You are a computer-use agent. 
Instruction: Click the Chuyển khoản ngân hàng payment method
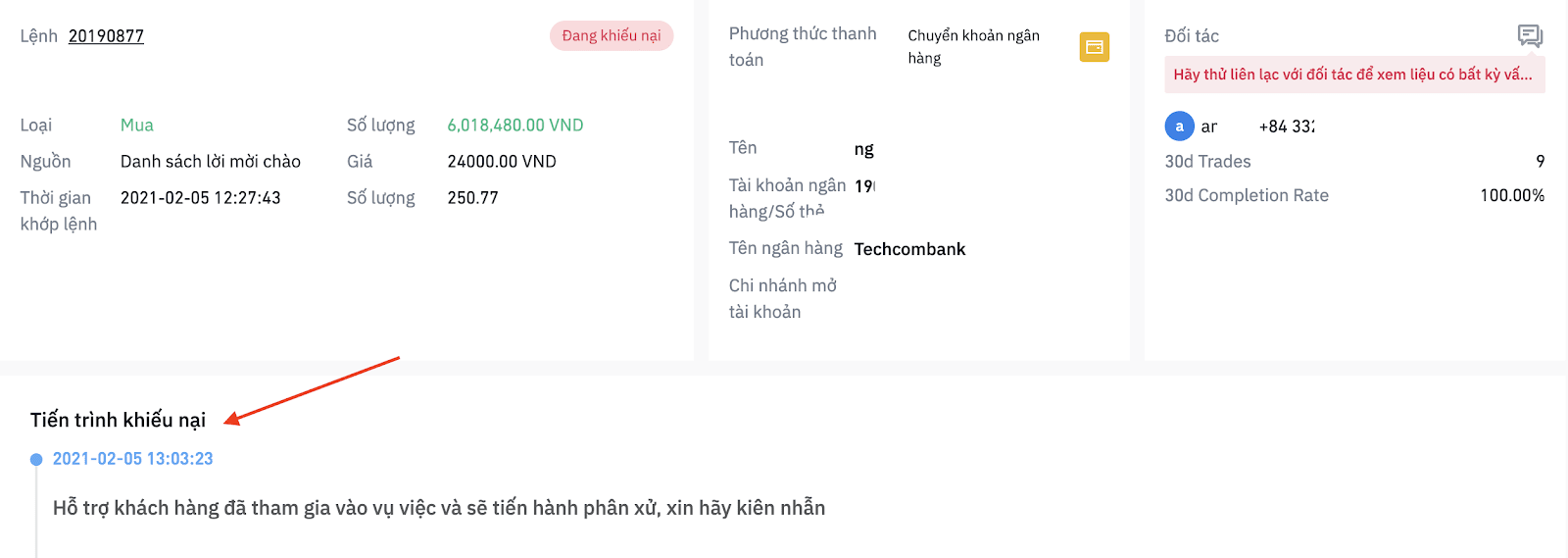[974, 46]
